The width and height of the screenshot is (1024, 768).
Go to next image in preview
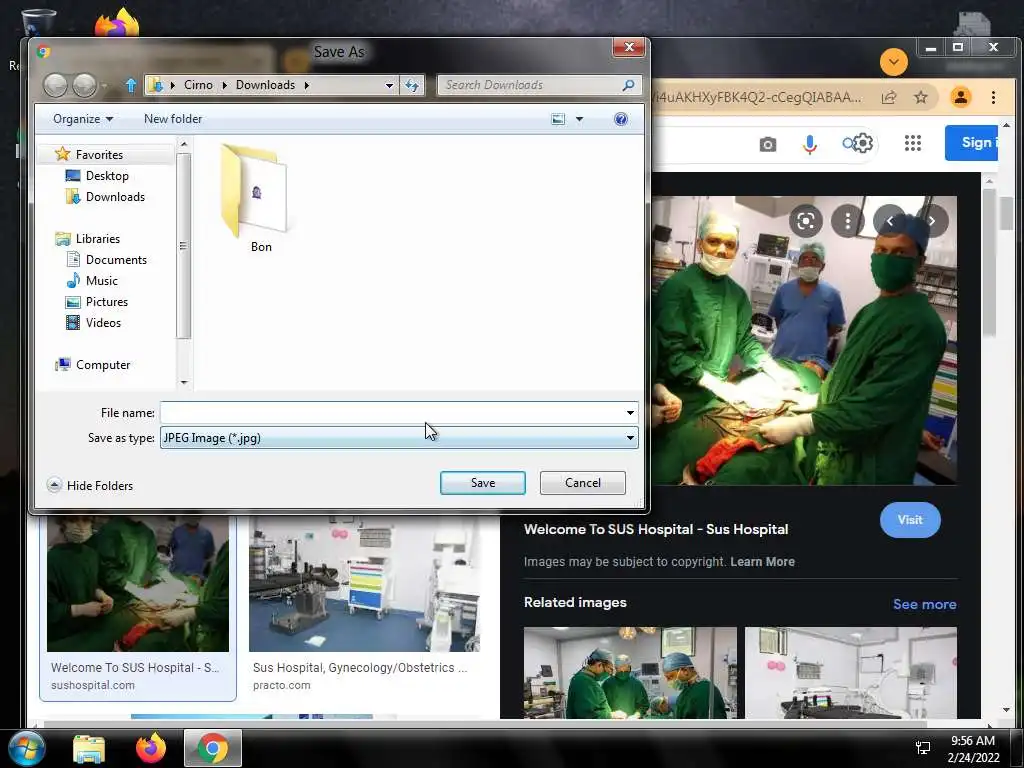(932, 221)
